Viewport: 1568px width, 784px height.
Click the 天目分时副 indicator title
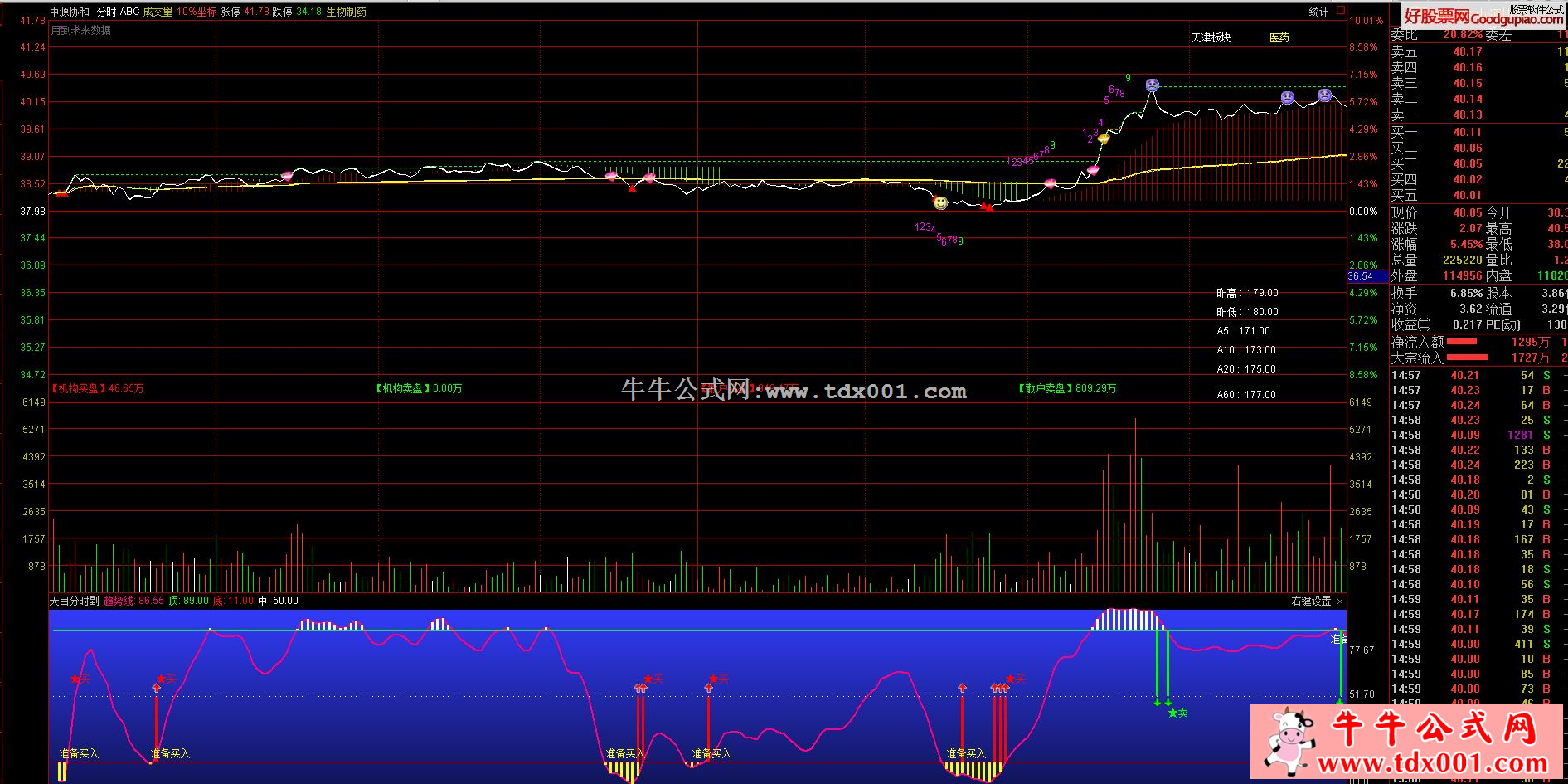coord(75,601)
